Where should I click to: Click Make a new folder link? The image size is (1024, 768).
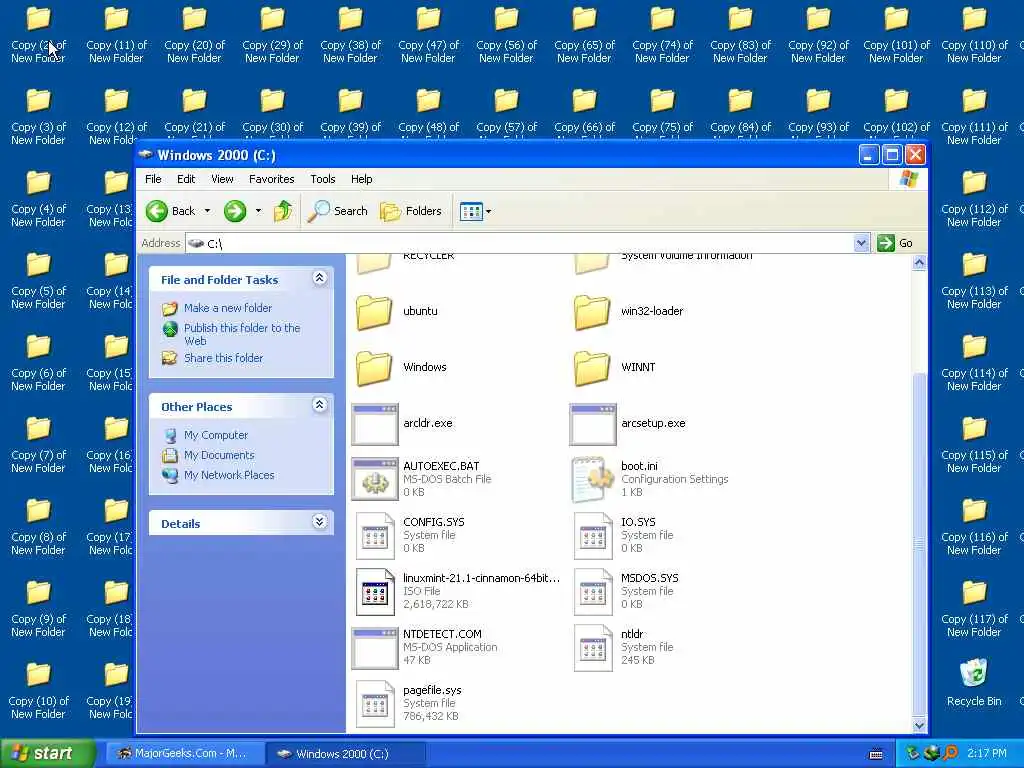tap(228, 308)
